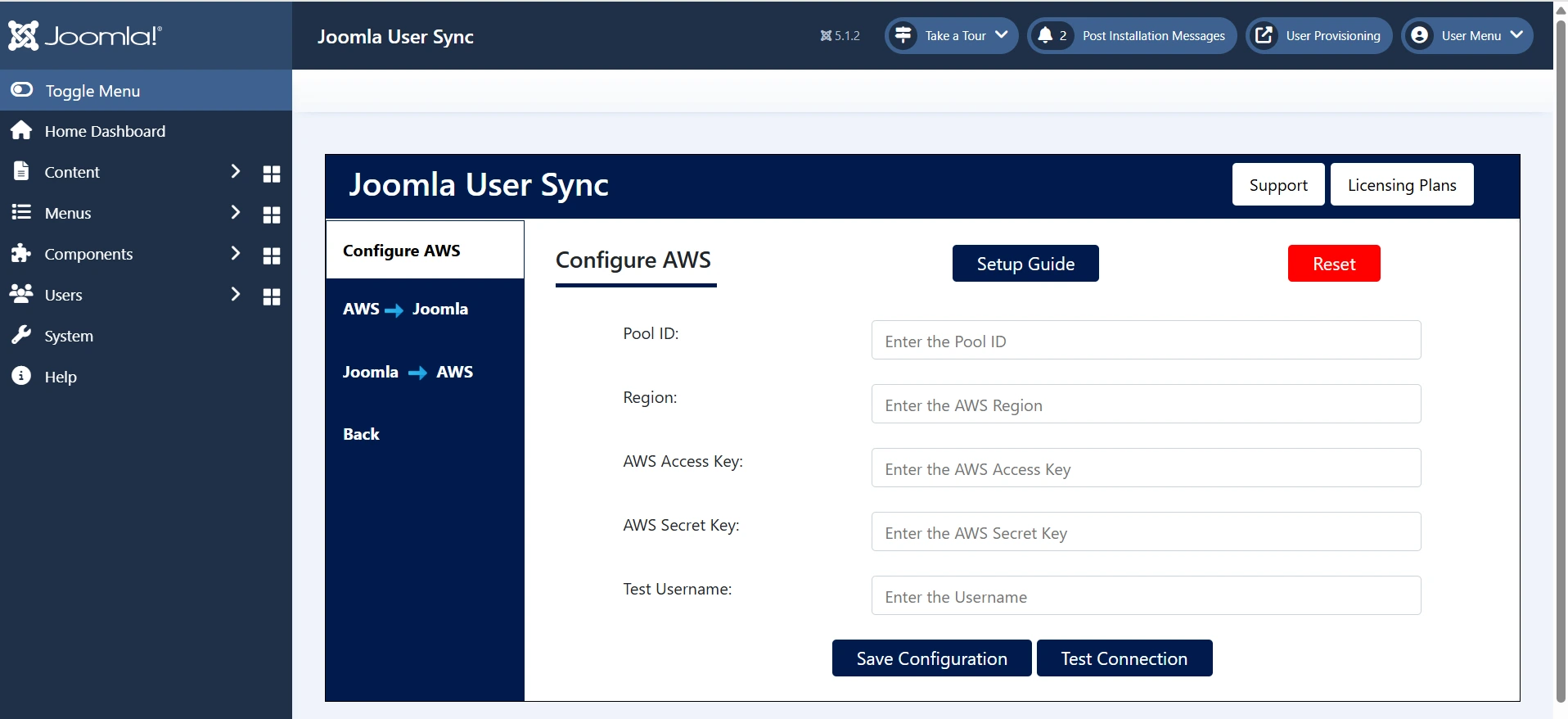Click the Content file icon
1568x719 pixels.
pyautogui.click(x=21, y=171)
